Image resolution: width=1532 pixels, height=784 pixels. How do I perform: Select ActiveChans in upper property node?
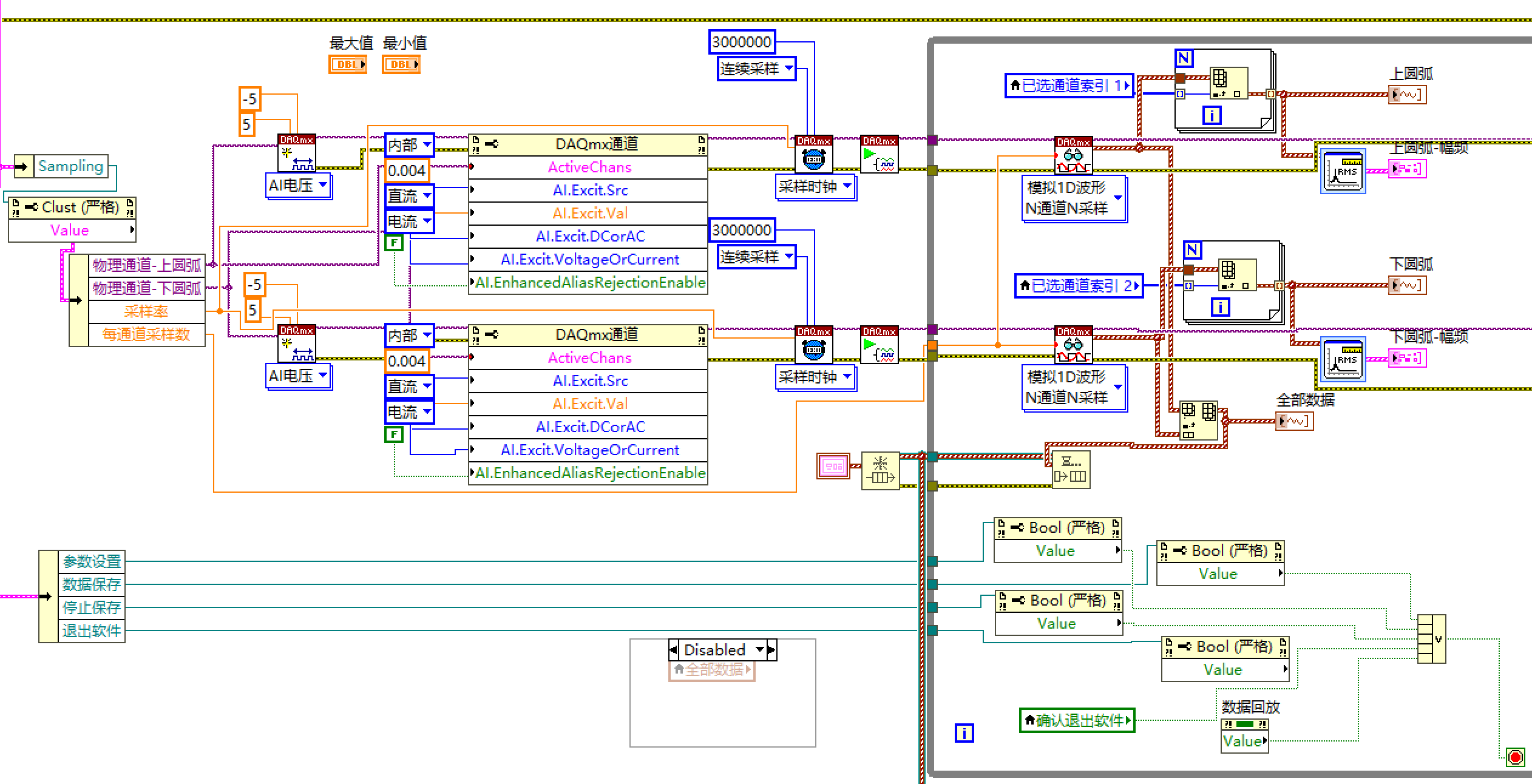tap(588, 167)
